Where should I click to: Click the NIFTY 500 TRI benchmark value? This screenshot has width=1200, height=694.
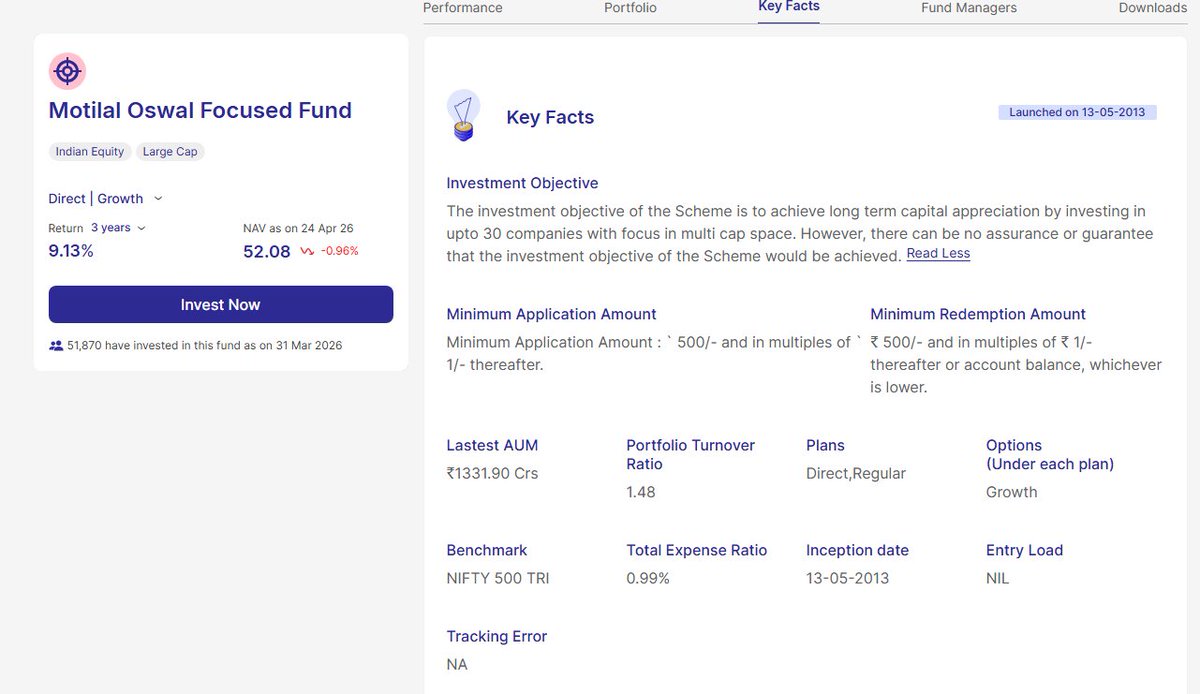pyautogui.click(x=498, y=578)
